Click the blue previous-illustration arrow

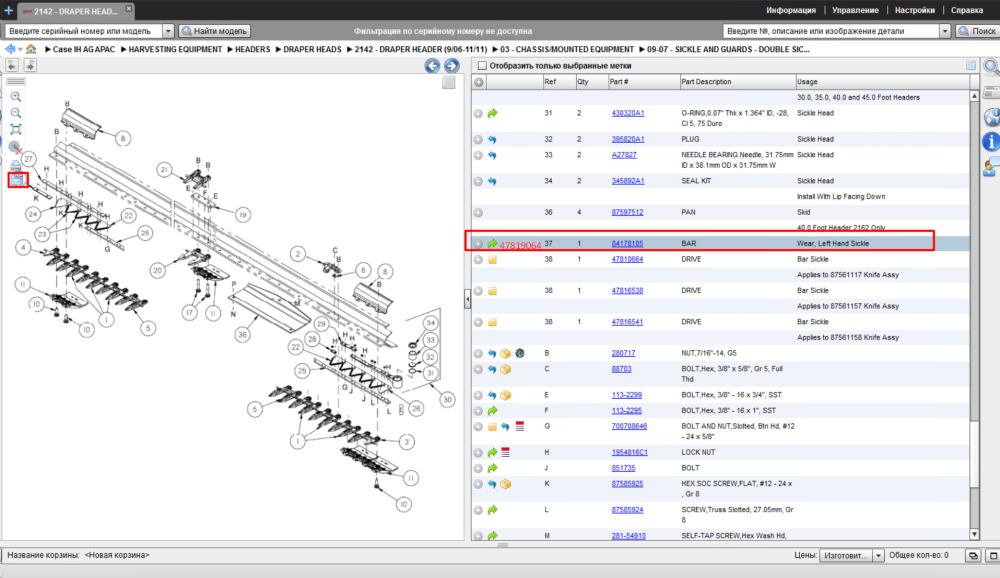click(x=432, y=66)
